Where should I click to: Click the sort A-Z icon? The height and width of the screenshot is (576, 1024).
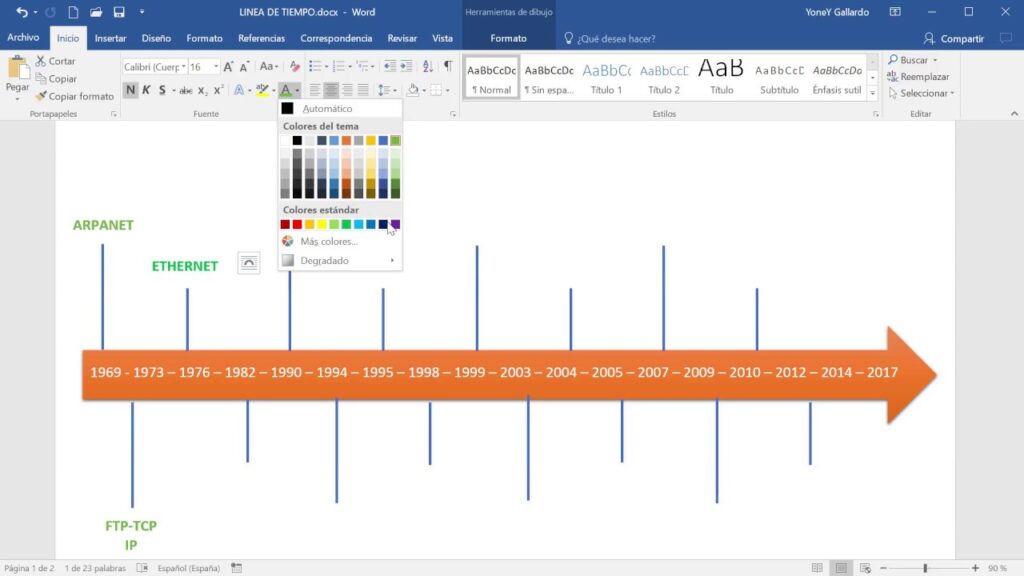tap(427, 66)
